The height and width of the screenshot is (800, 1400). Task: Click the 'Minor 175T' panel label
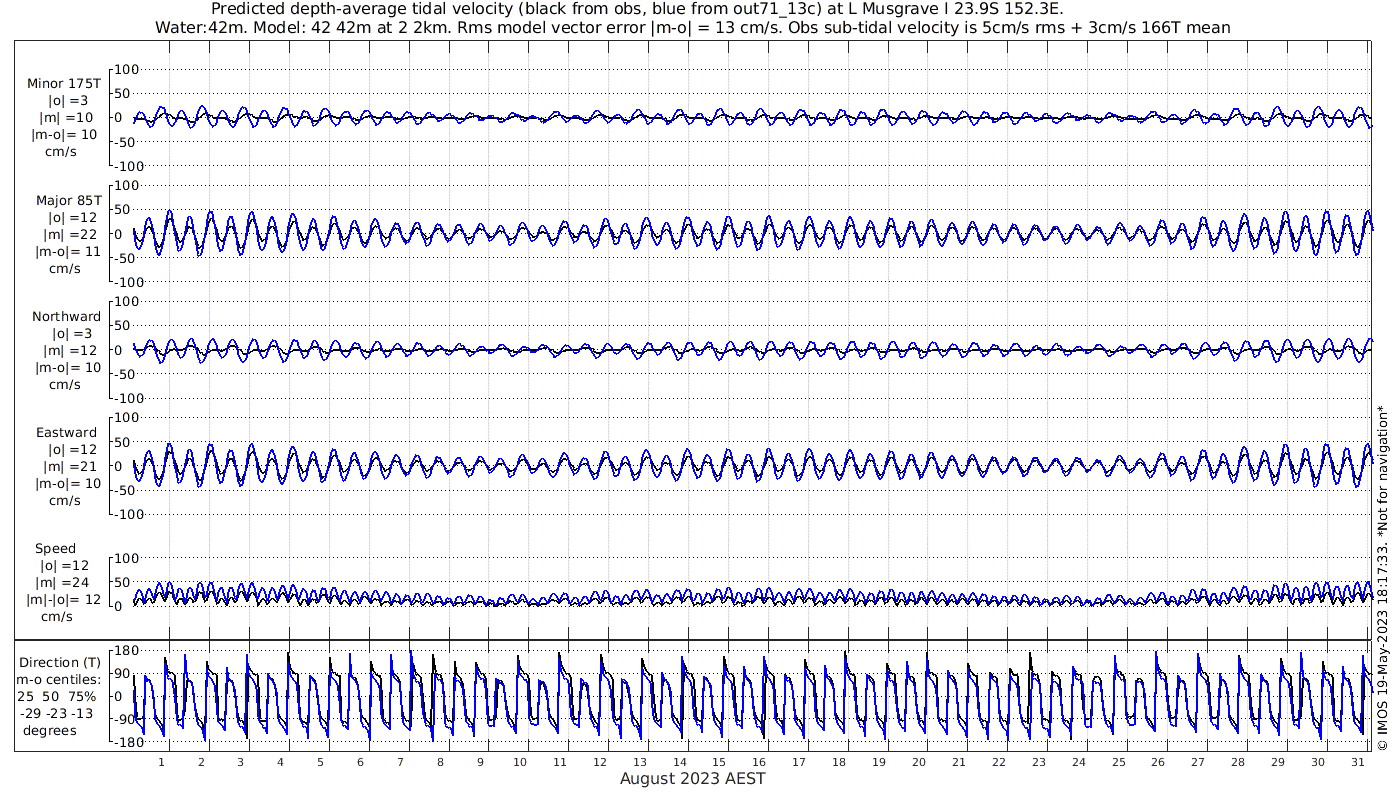click(x=64, y=83)
